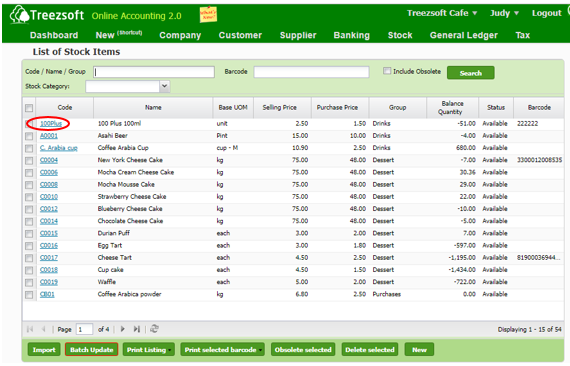
Task: Open the Tax menu
Action: click(522, 35)
